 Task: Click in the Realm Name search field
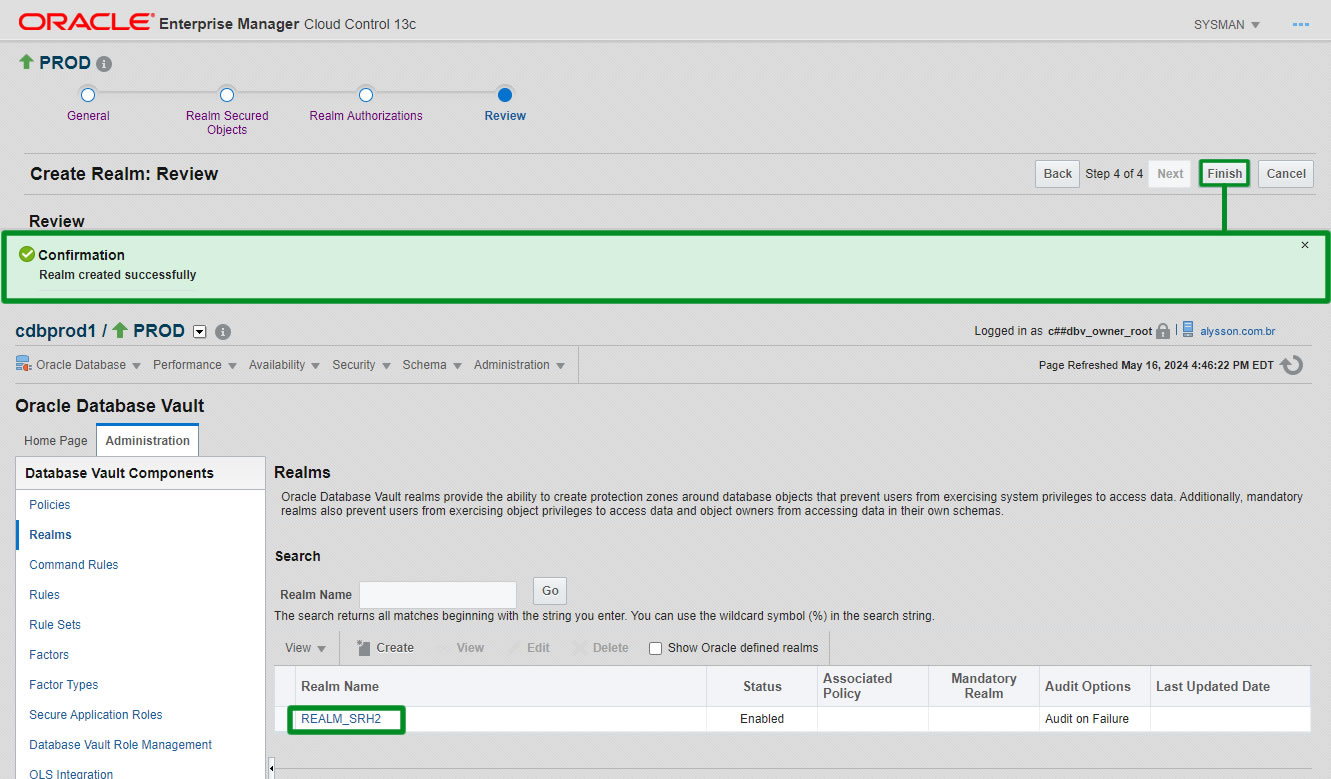pyautogui.click(x=438, y=594)
